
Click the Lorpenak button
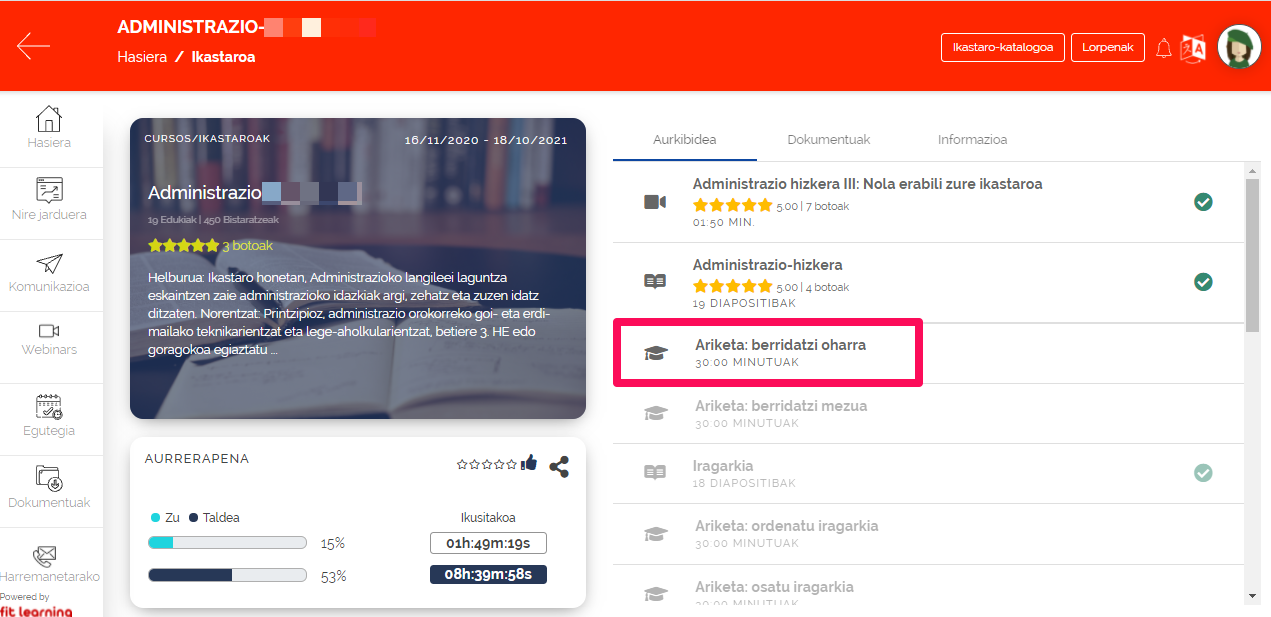(x=1107, y=48)
